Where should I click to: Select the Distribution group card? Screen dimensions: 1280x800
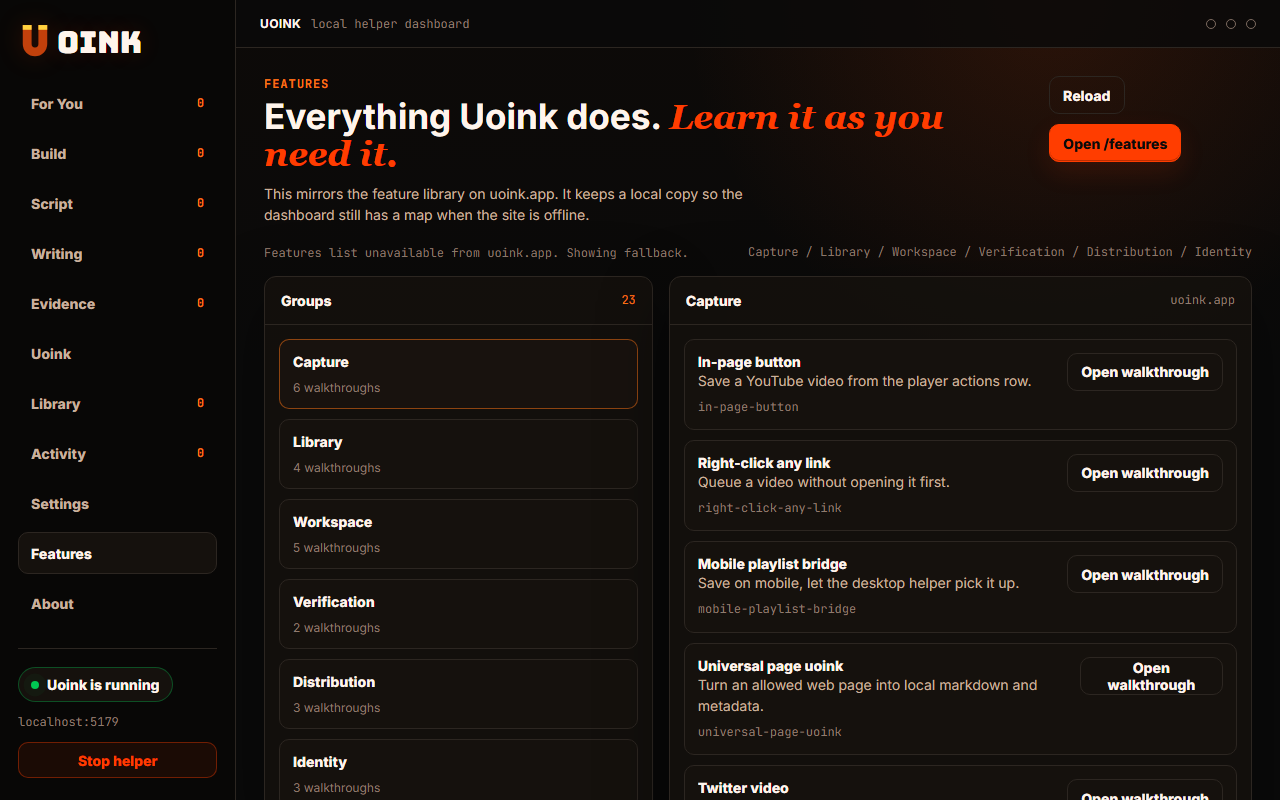(458, 694)
